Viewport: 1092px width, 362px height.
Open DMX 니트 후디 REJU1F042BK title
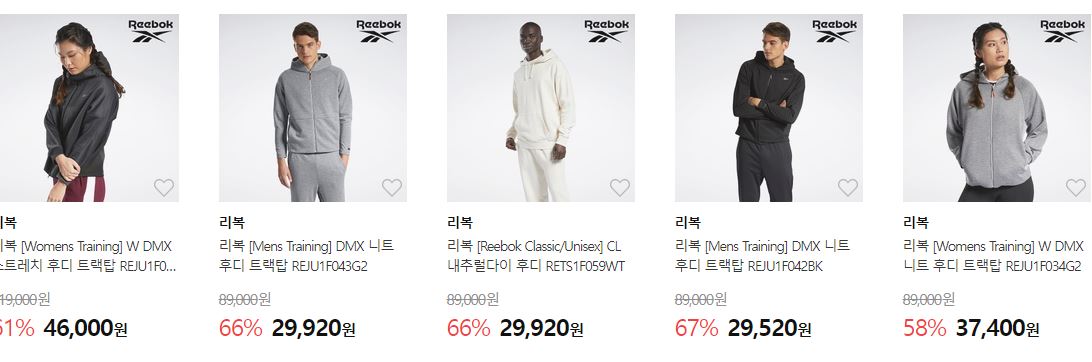click(x=763, y=256)
